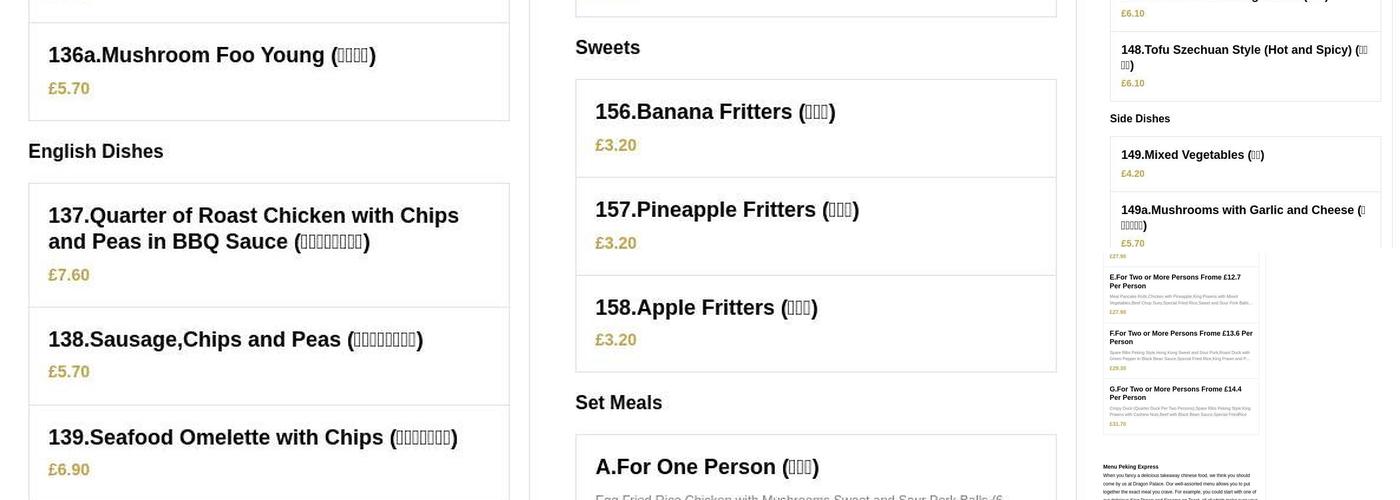Click the English Dishes section heading
1400x500 pixels.
pyautogui.click(x=96, y=152)
